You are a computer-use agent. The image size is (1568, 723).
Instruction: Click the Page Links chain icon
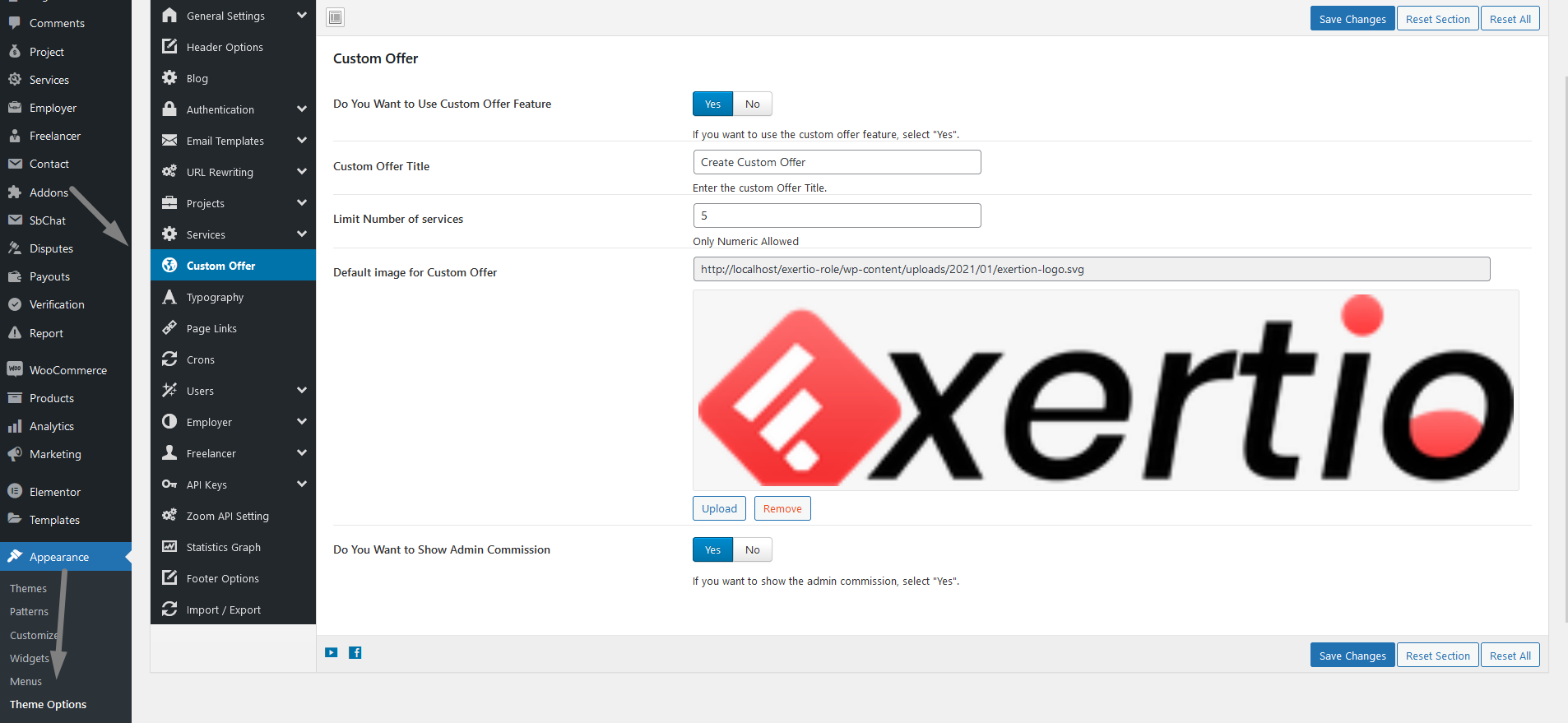click(169, 327)
